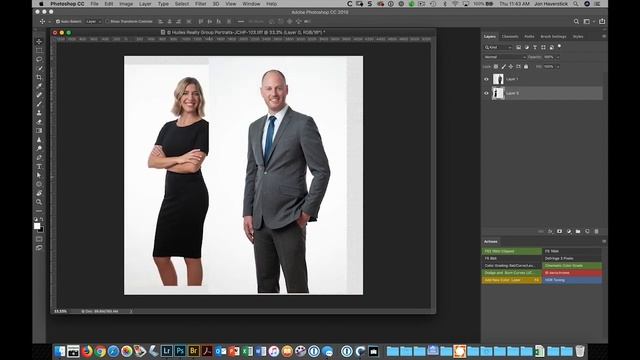
Task: Open Bridge from the Dock
Action: [x=193, y=351]
